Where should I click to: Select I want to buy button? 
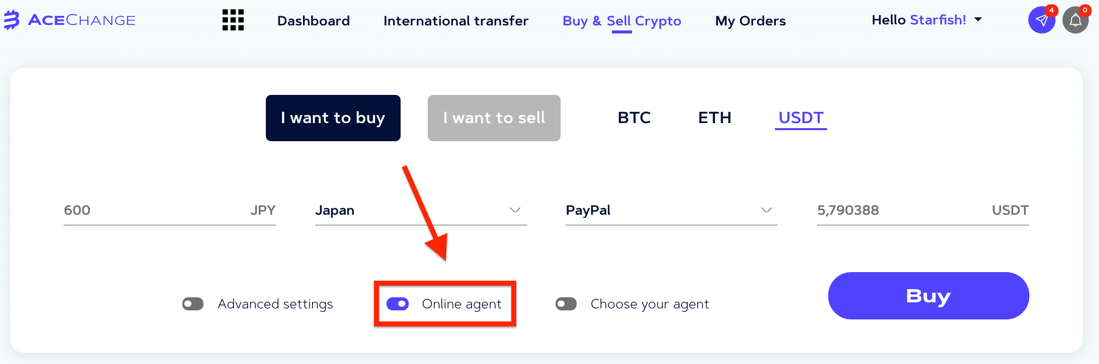333,118
